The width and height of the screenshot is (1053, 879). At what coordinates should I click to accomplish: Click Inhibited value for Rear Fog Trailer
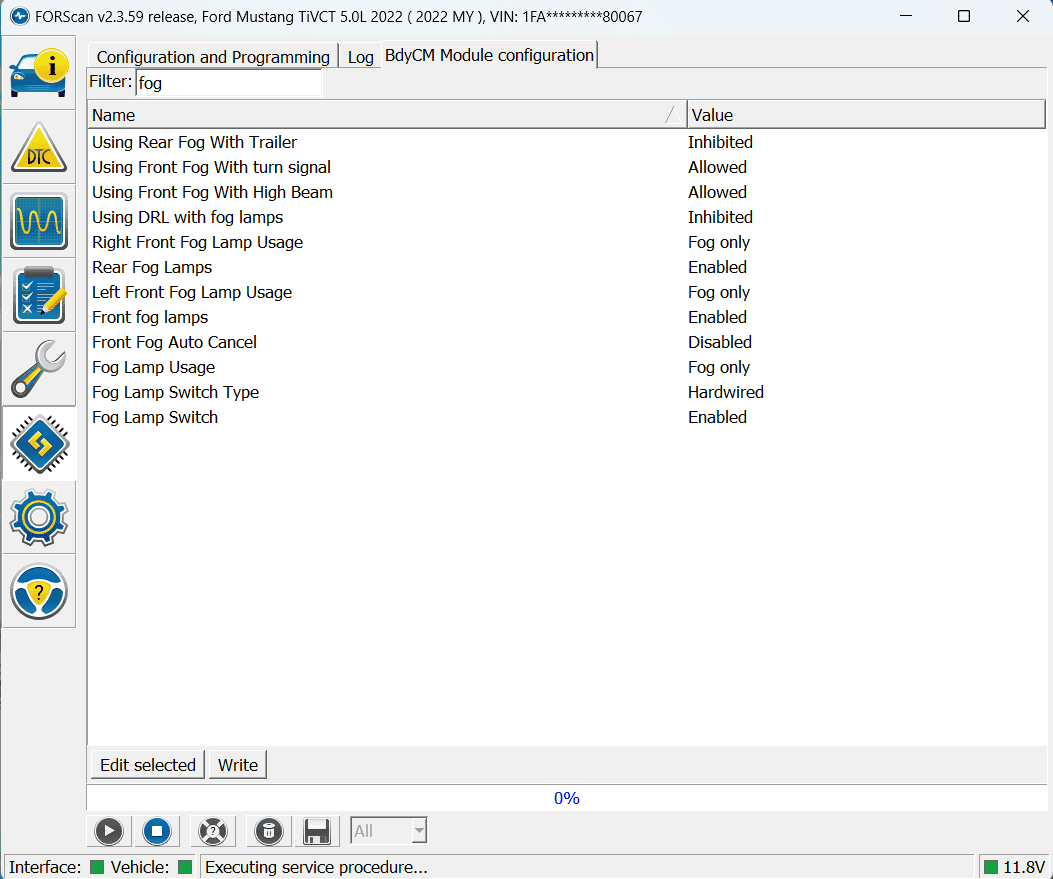click(720, 142)
